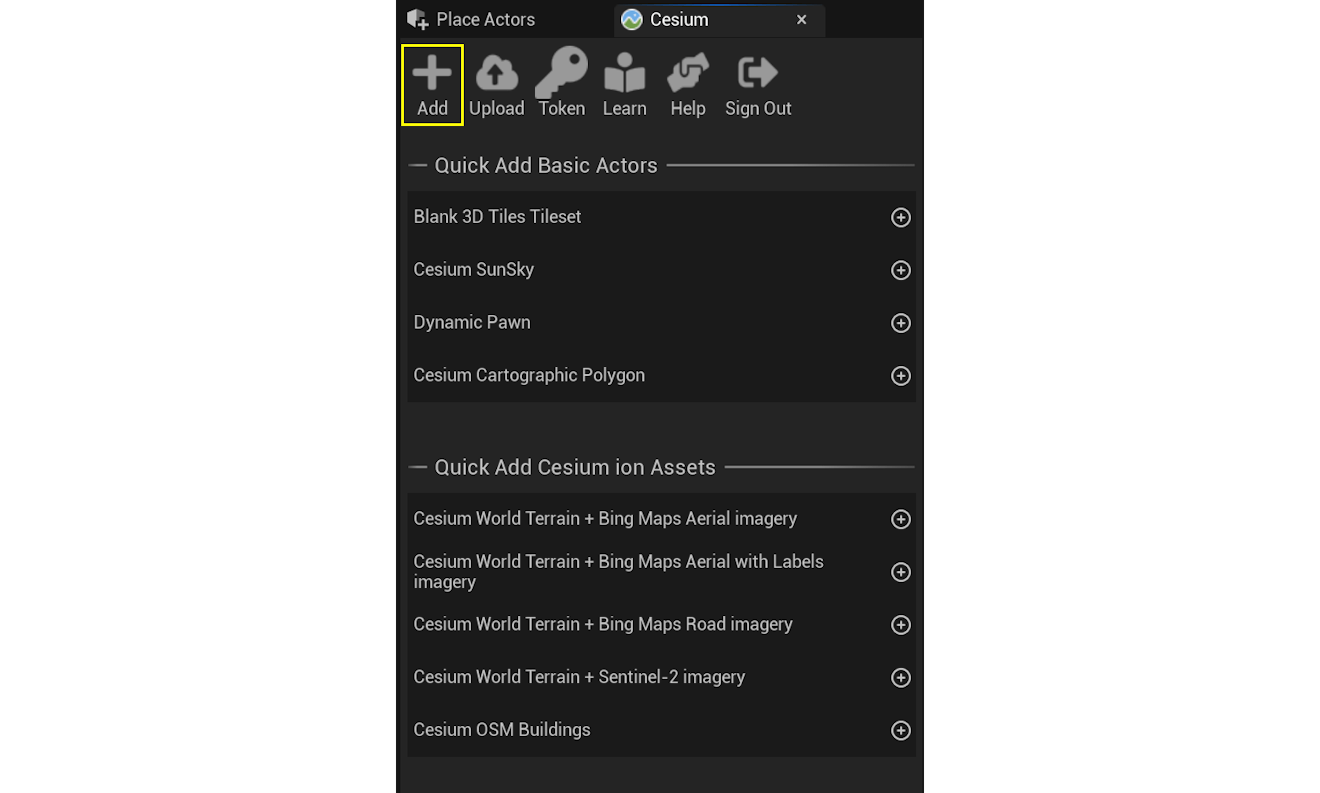Image resolution: width=1320 pixels, height=793 pixels.
Task: Click the Cesium globe icon on the tab
Action: (x=631, y=19)
